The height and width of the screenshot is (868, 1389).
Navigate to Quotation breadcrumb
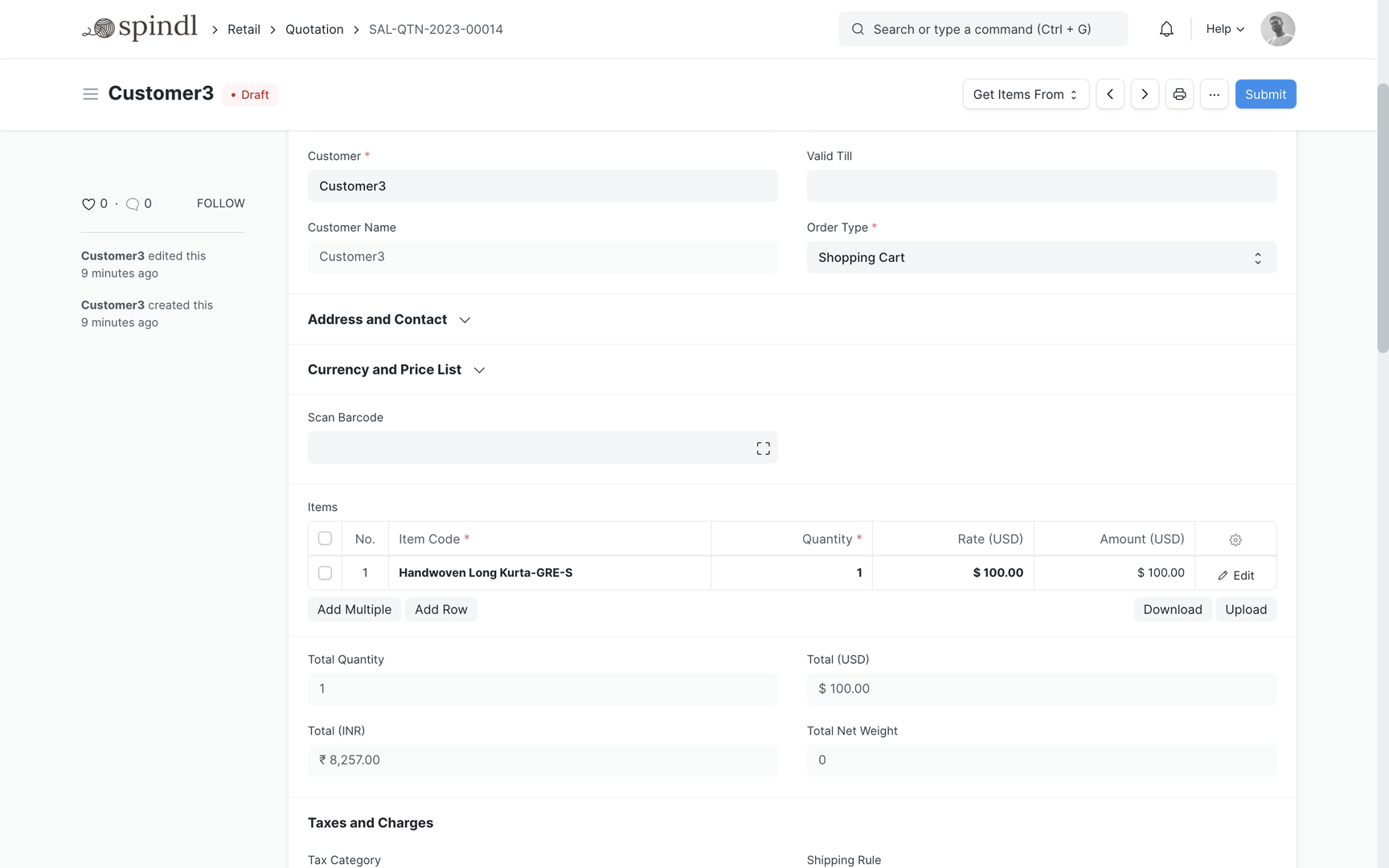tap(314, 29)
